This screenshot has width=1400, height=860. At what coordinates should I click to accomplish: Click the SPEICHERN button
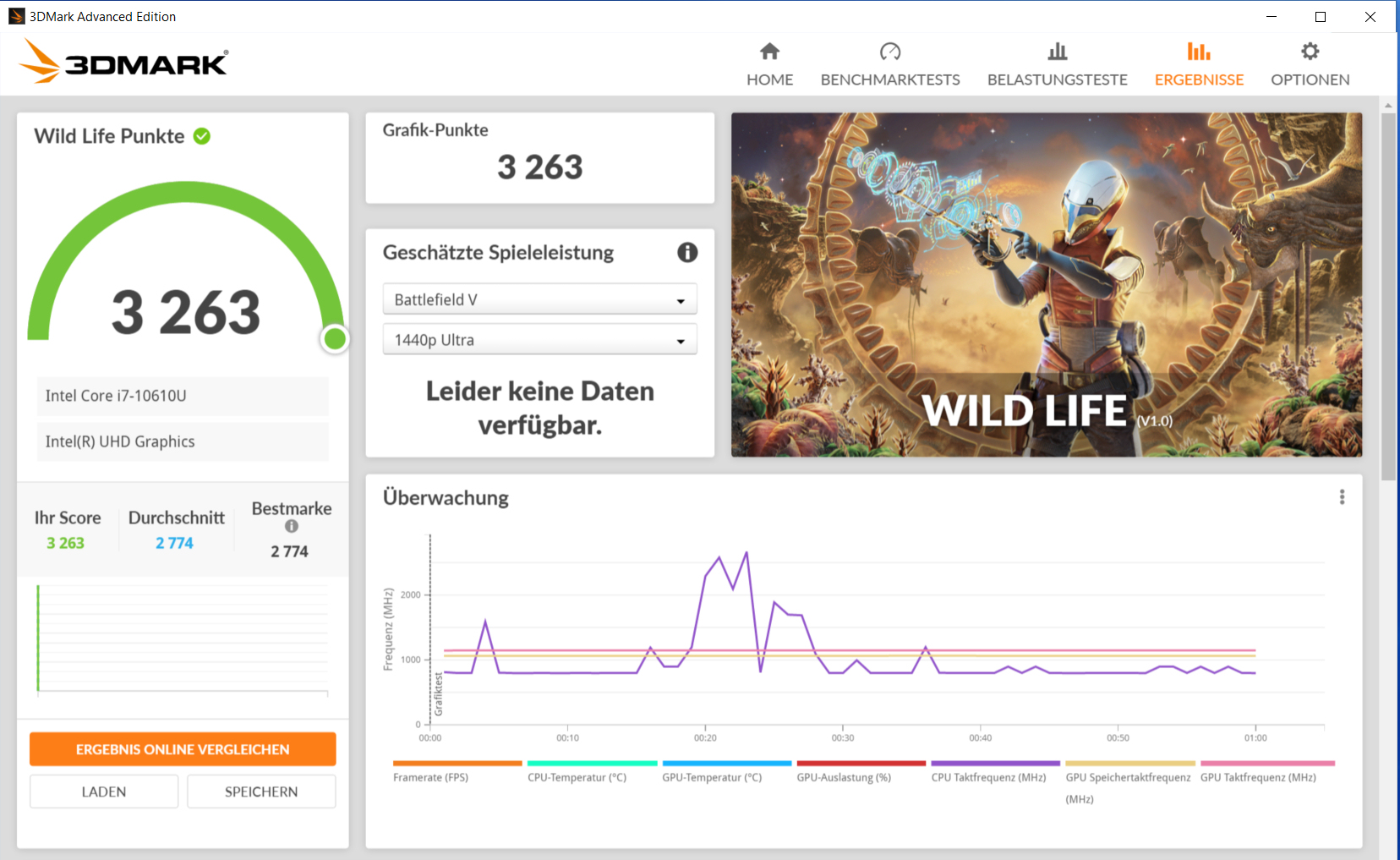(x=261, y=792)
